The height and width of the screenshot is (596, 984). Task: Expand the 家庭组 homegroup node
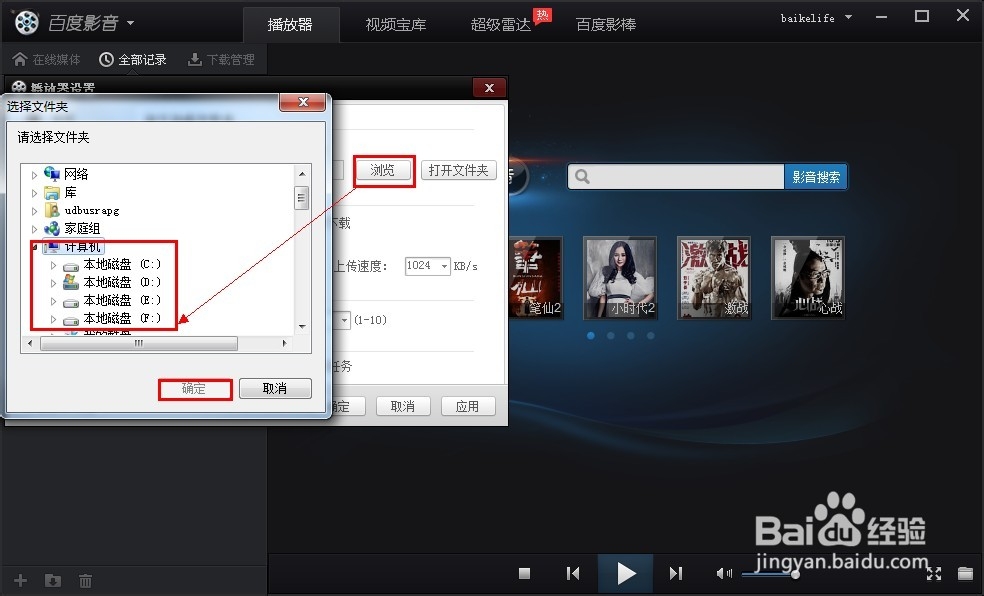[x=35, y=229]
